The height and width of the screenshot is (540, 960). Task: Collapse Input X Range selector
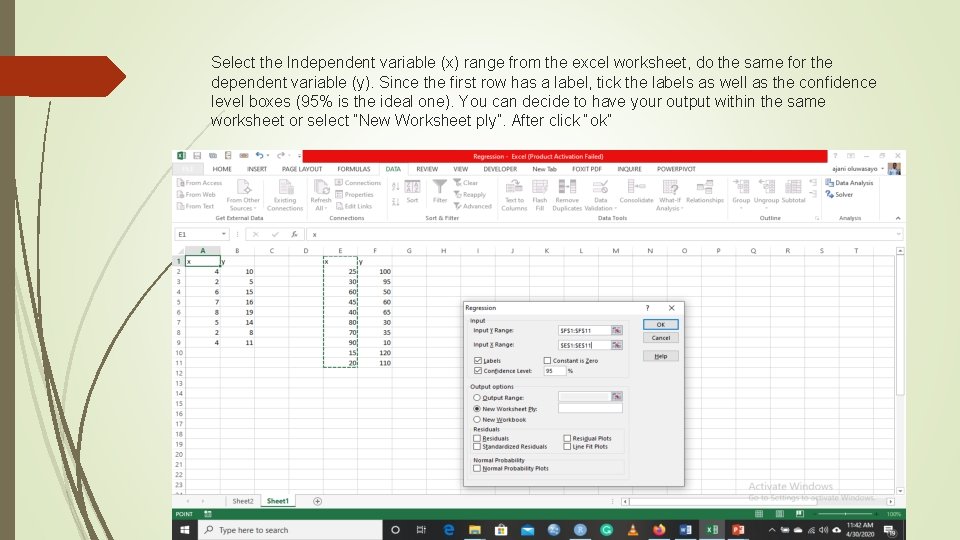(617, 345)
